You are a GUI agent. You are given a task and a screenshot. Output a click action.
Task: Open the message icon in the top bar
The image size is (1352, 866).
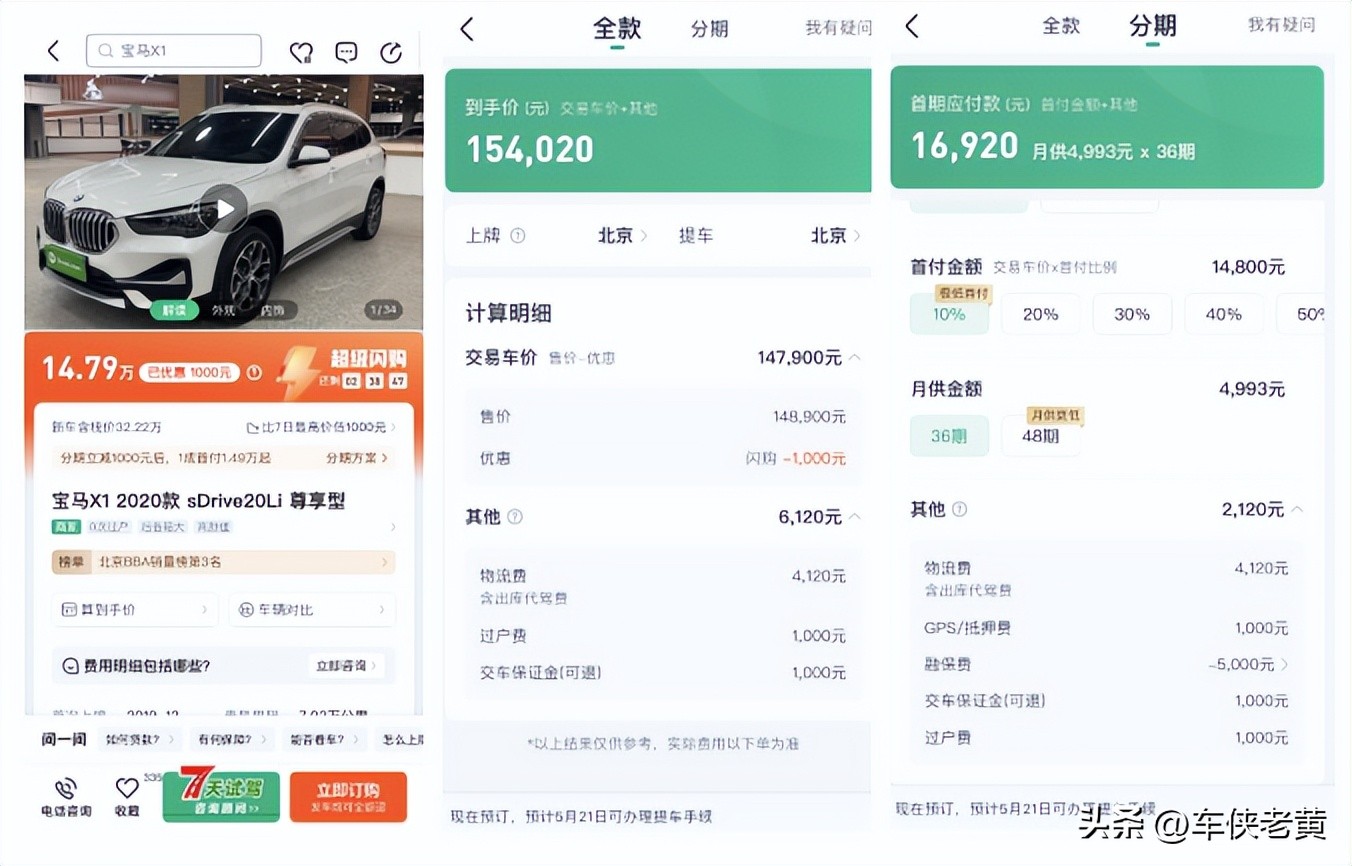tap(346, 50)
